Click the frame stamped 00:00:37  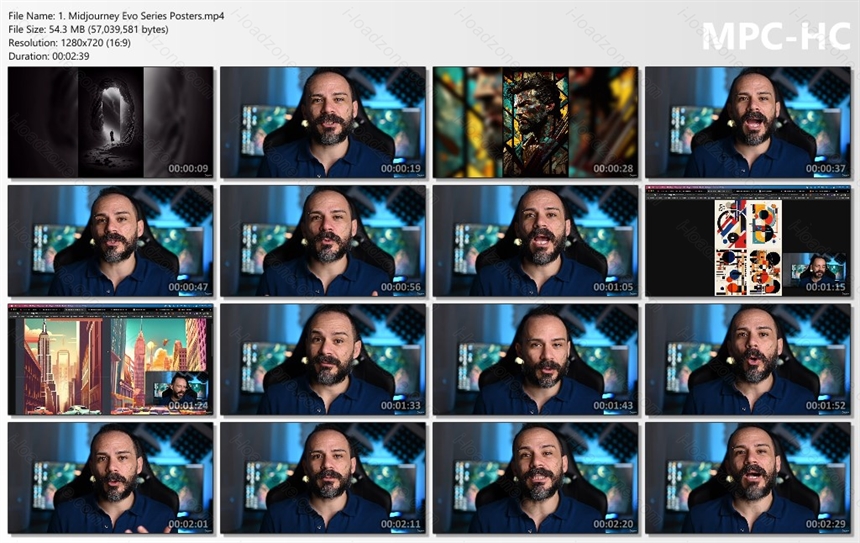748,122
